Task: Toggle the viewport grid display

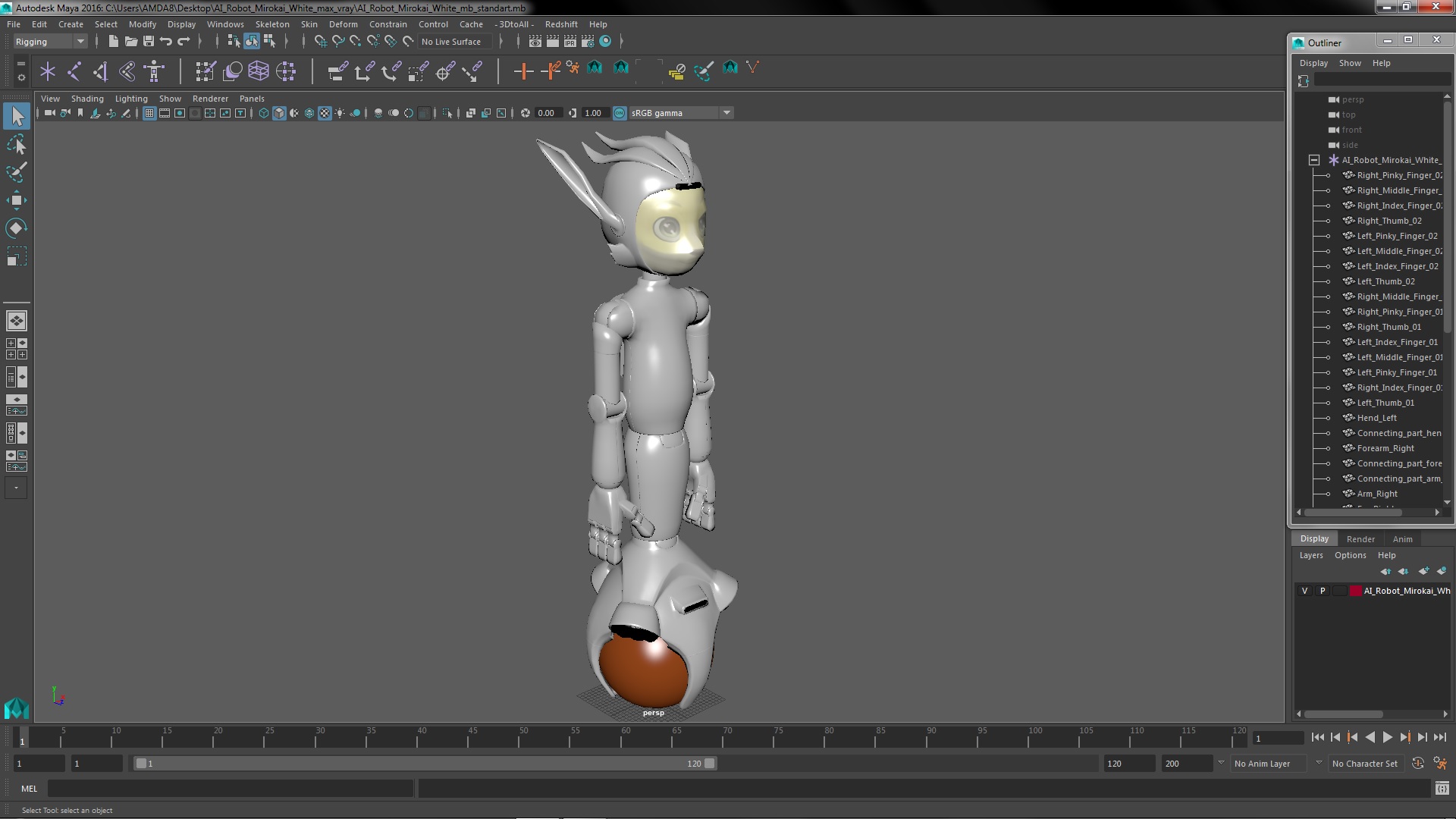Action: click(x=149, y=113)
